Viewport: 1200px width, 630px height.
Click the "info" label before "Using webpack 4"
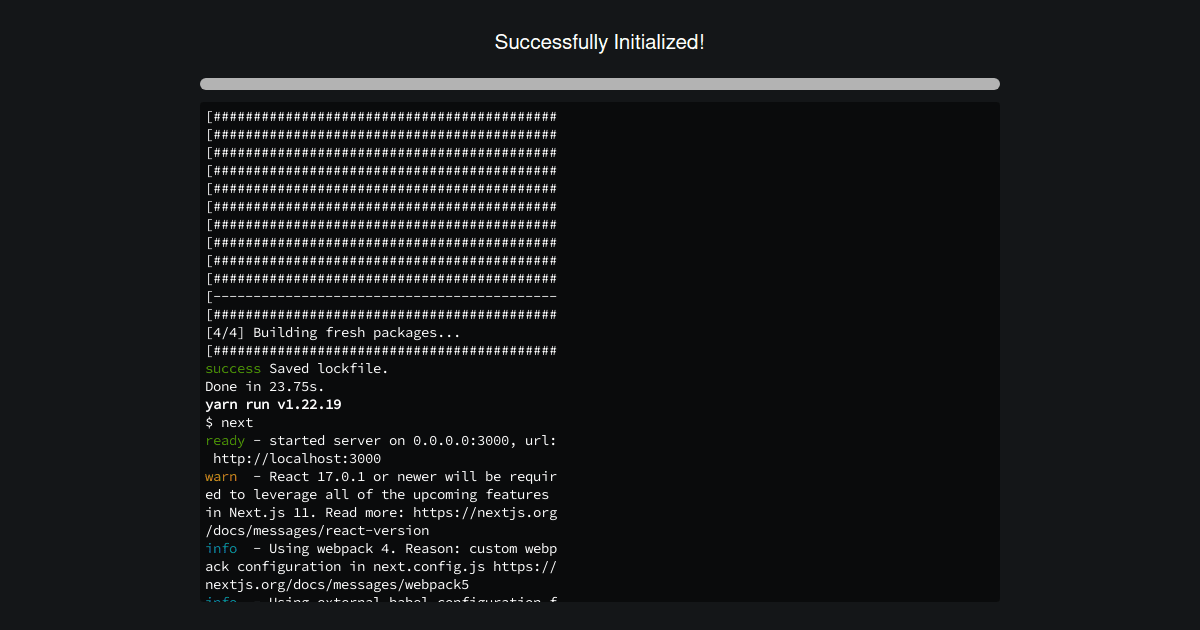click(221, 549)
